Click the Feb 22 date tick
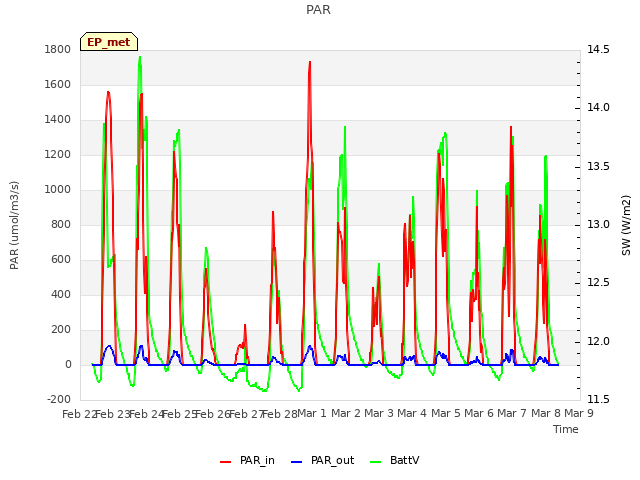This screenshot has width=640, height=480. (79, 414)
